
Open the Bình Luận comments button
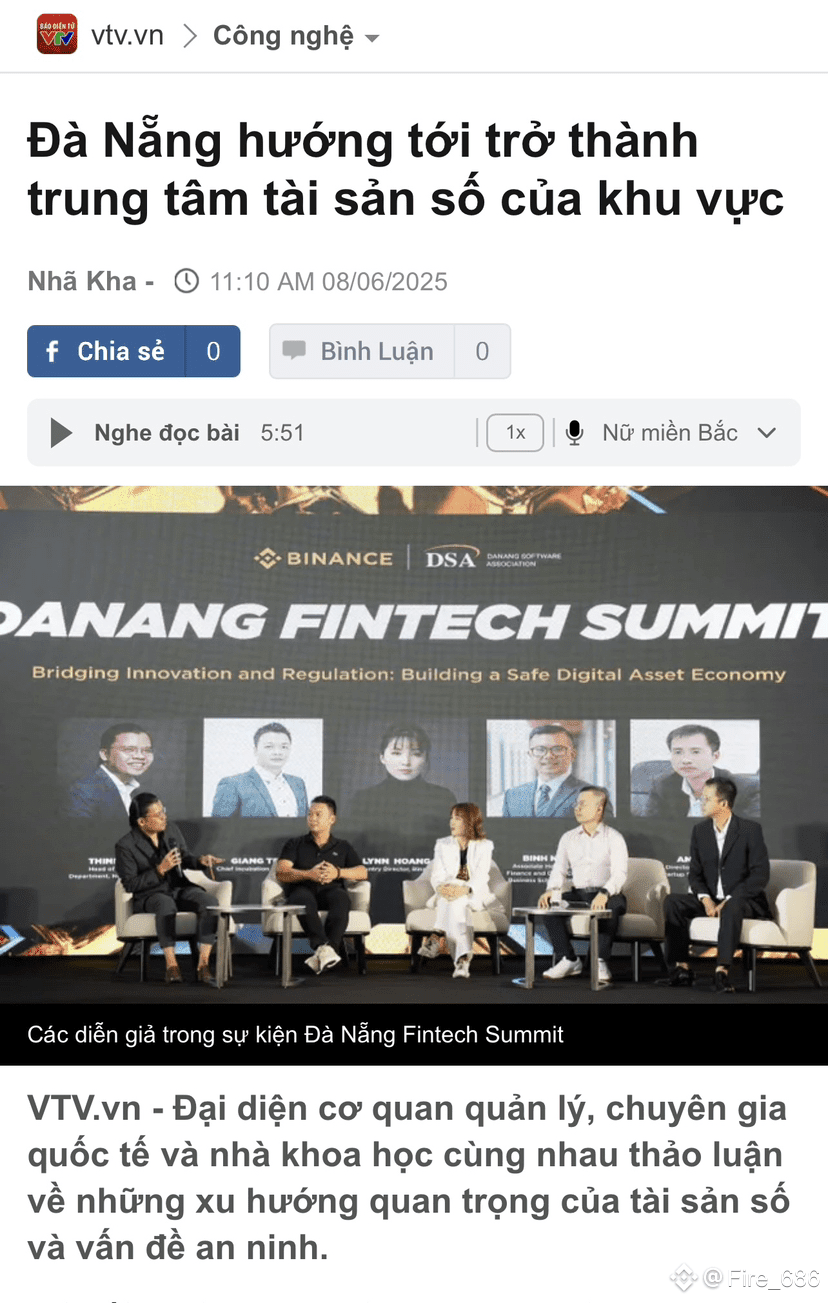tap(390, 351)
